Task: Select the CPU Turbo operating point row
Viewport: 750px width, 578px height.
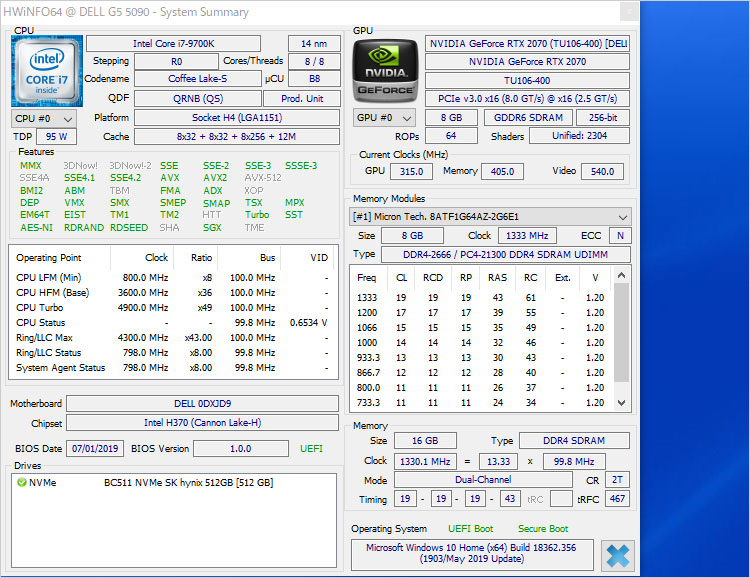Action: click(x=168, y=307)
